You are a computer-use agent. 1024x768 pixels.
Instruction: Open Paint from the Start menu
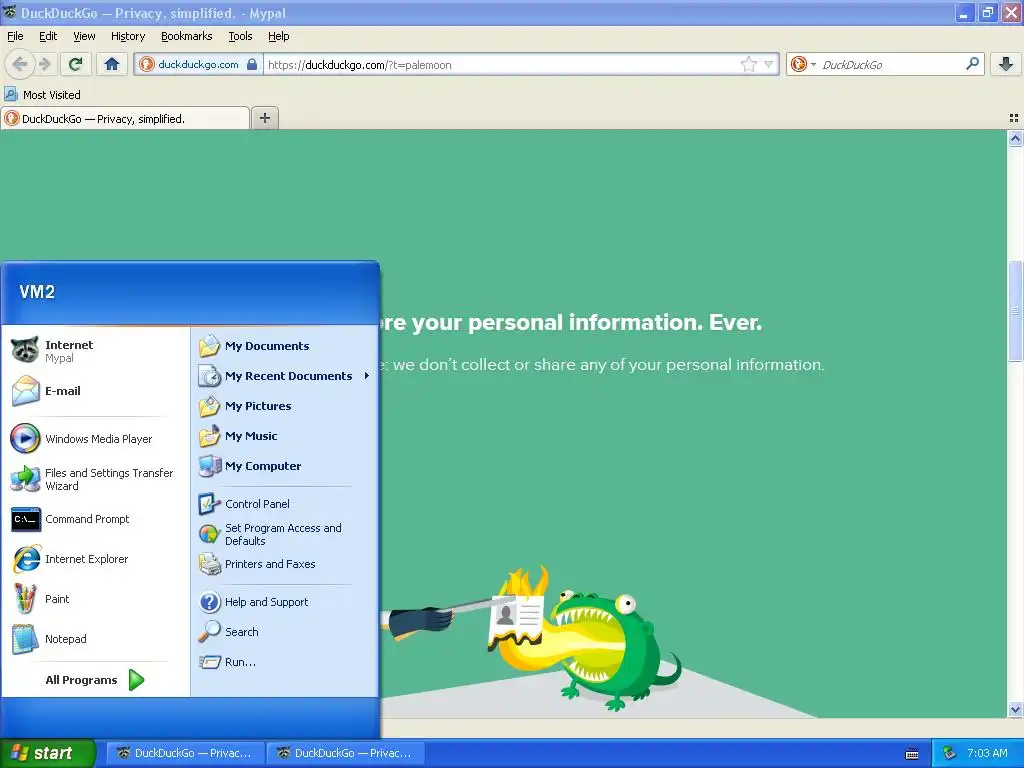[x=95, y=599]
